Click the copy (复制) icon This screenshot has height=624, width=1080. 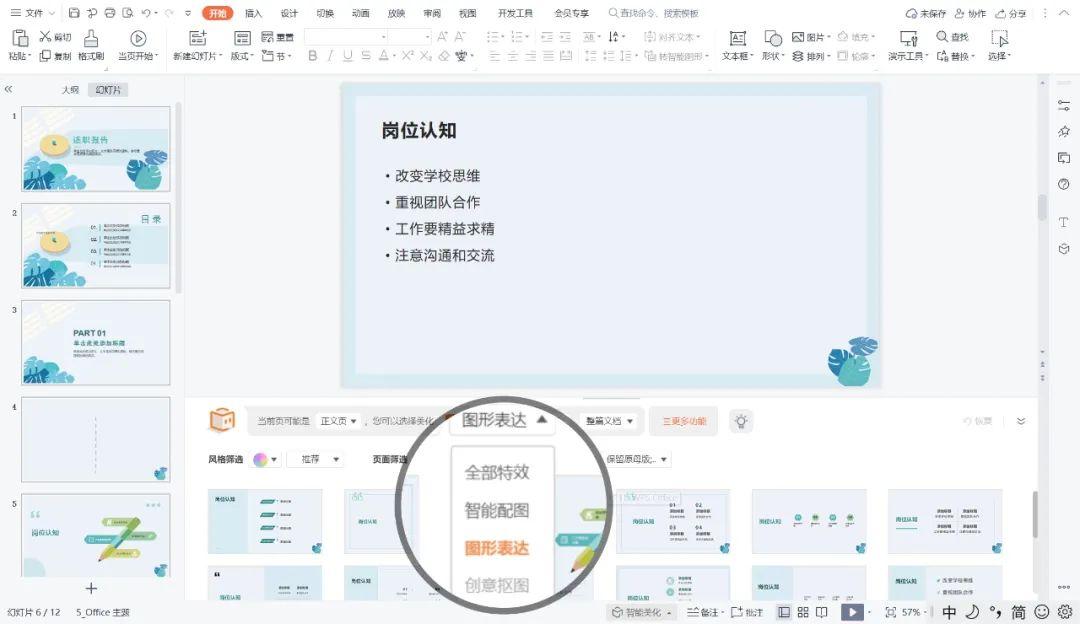tap(45, 56)
